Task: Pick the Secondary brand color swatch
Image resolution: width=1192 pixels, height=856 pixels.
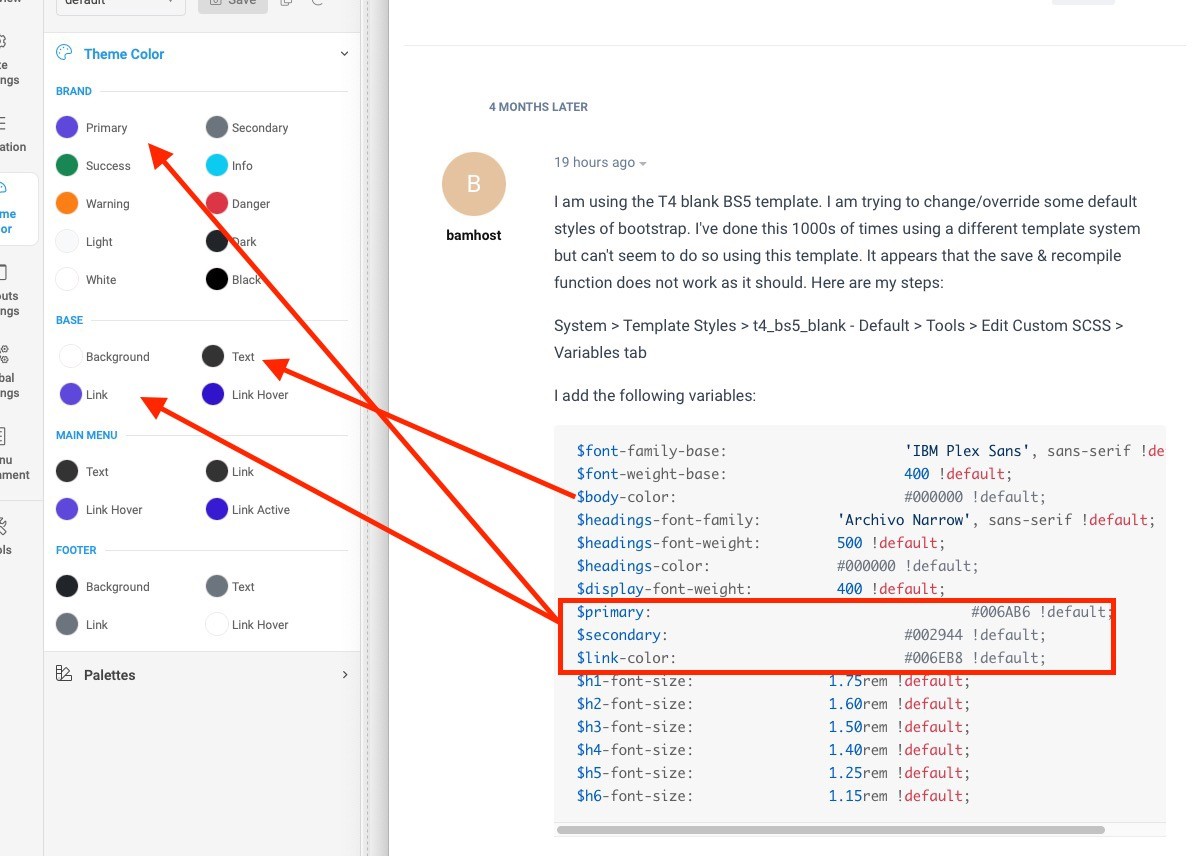Action: click(217, 127)
